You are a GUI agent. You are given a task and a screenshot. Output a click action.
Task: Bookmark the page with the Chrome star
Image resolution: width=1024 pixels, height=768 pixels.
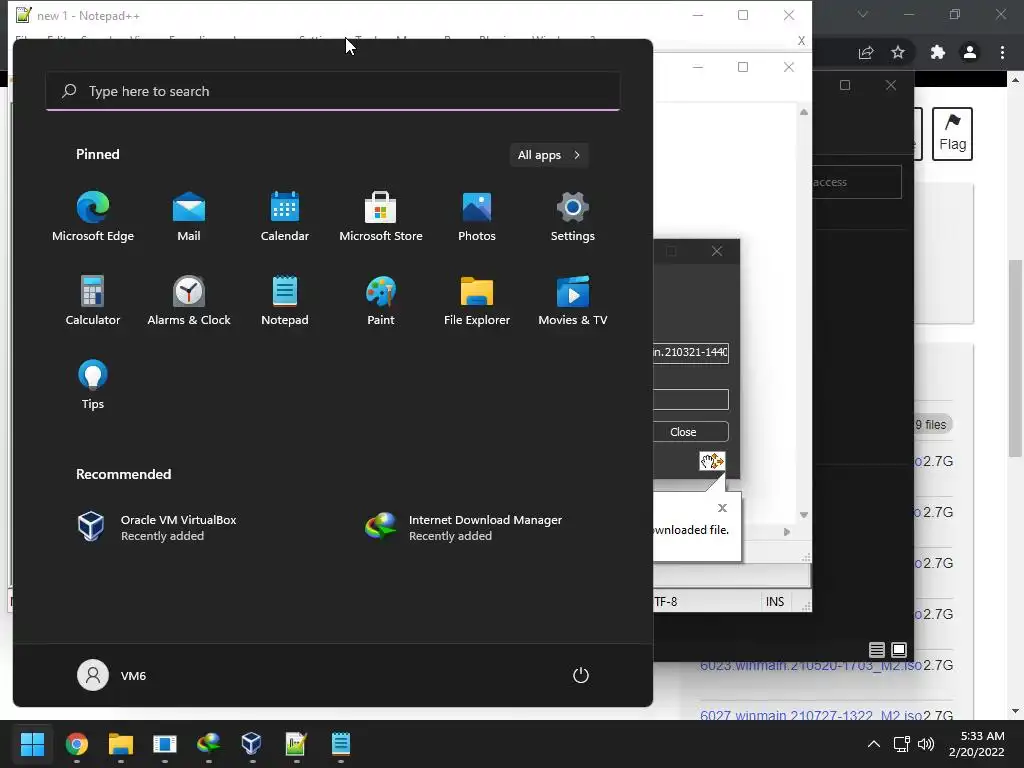[898, 52]
